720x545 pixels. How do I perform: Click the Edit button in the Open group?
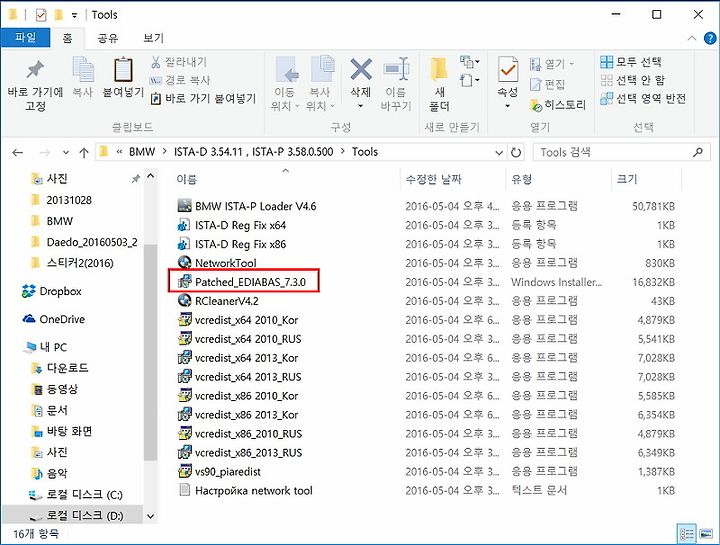click(547, 84)
